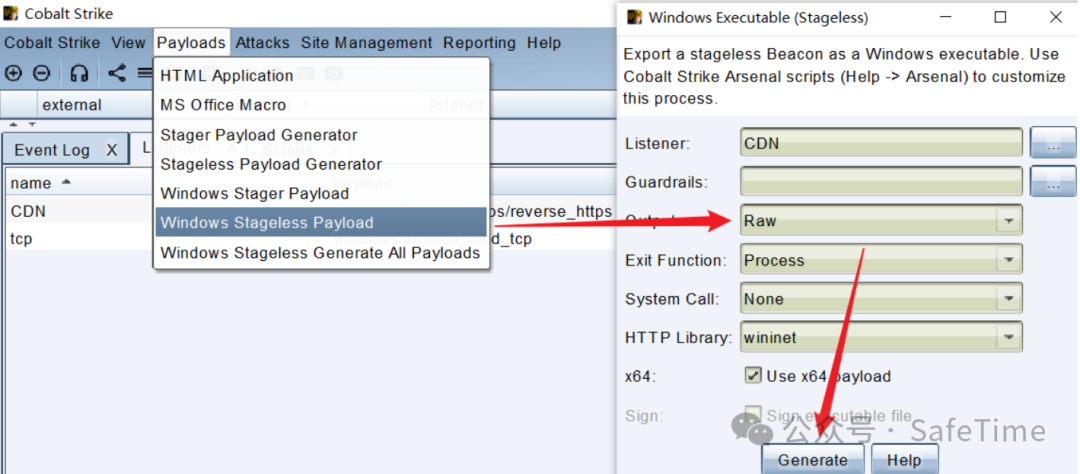Open the Help menu in menu bar
Viewport: 1080px width, 474px height.
click(543, 43)
